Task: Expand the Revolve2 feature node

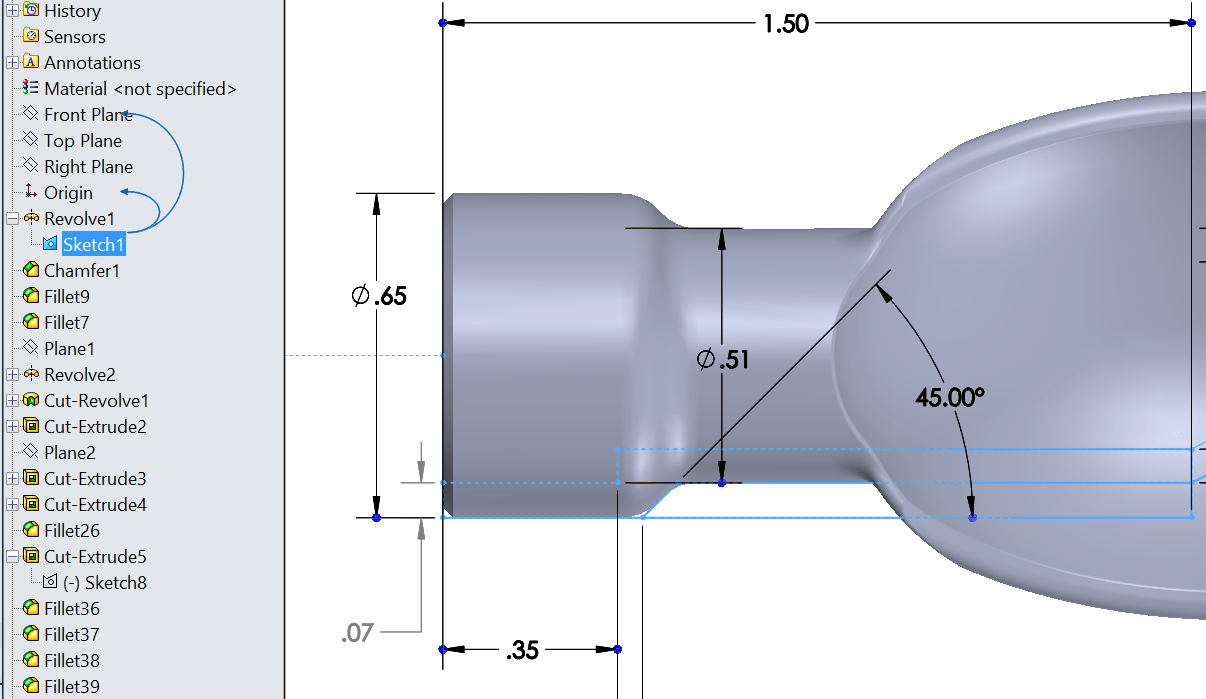Action: click(x=12, y=374)
